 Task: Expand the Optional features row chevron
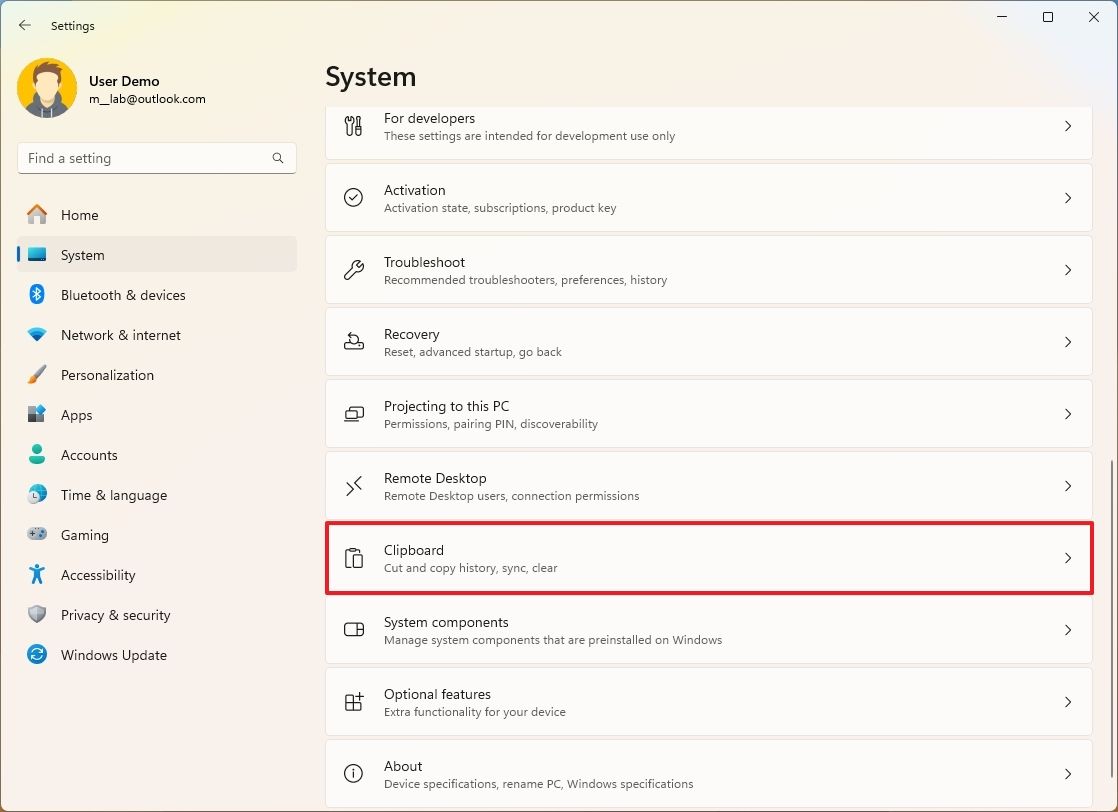pos(1068,702)
